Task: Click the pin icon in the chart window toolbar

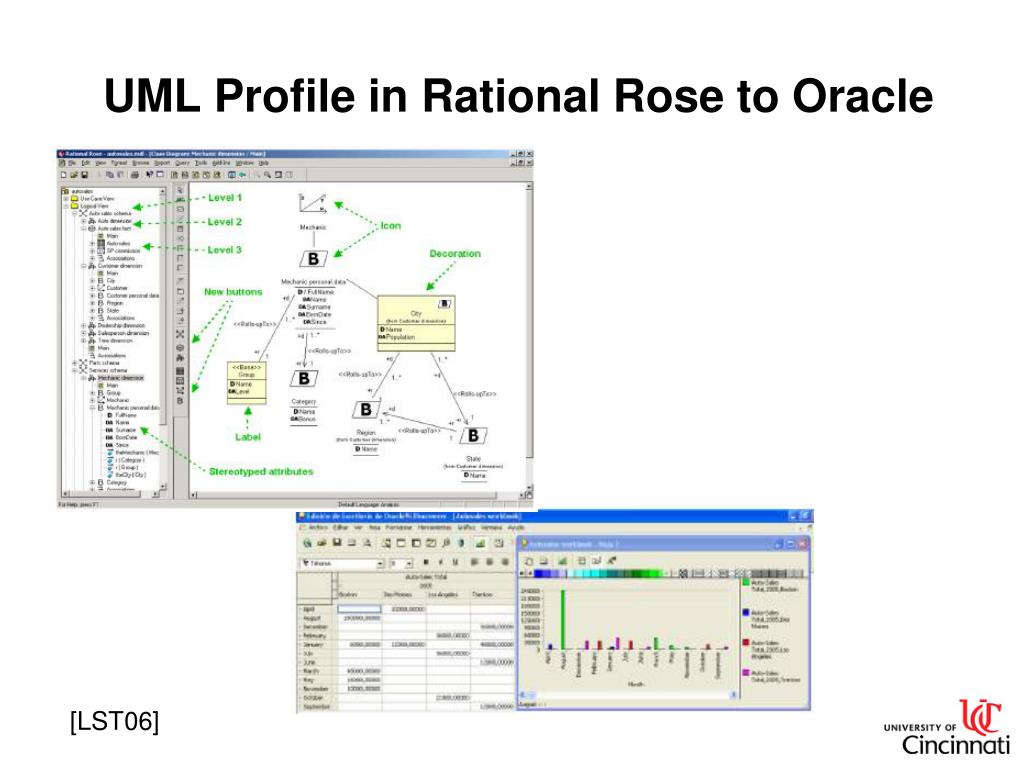Action: click(612, 560)
